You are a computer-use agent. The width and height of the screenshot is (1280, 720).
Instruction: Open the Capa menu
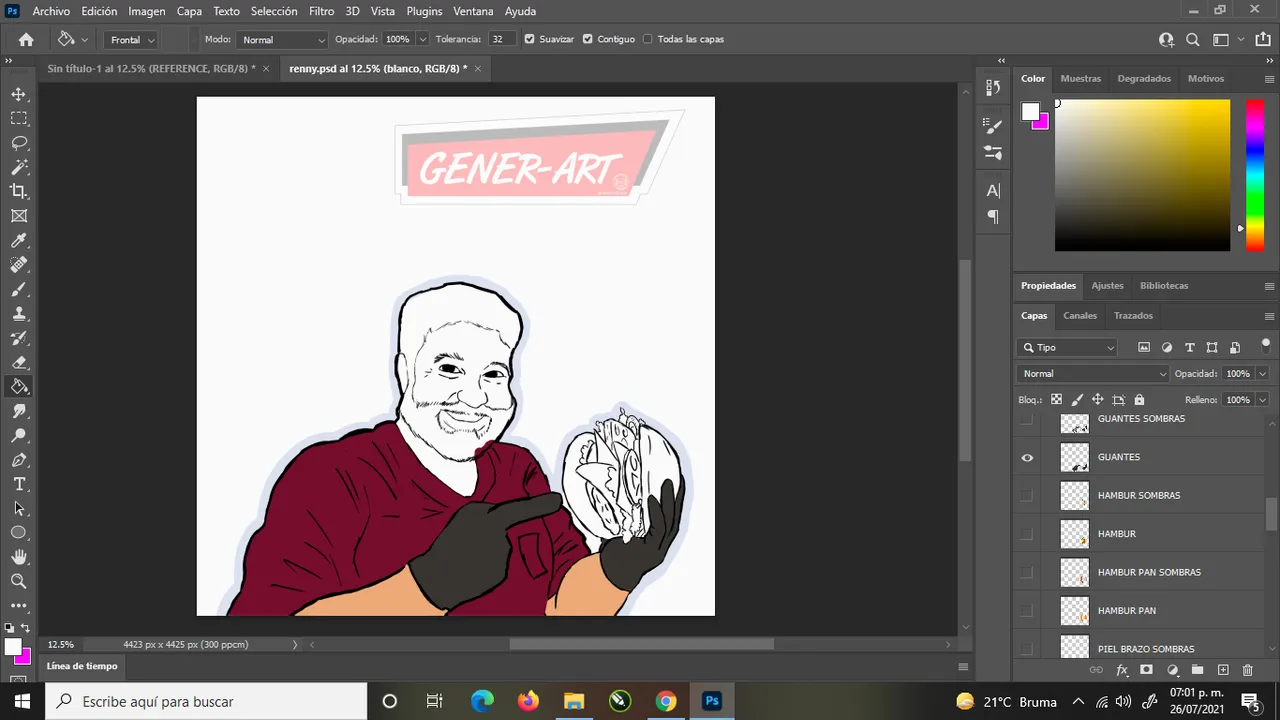pyautogui.click(x=189, y=11)
